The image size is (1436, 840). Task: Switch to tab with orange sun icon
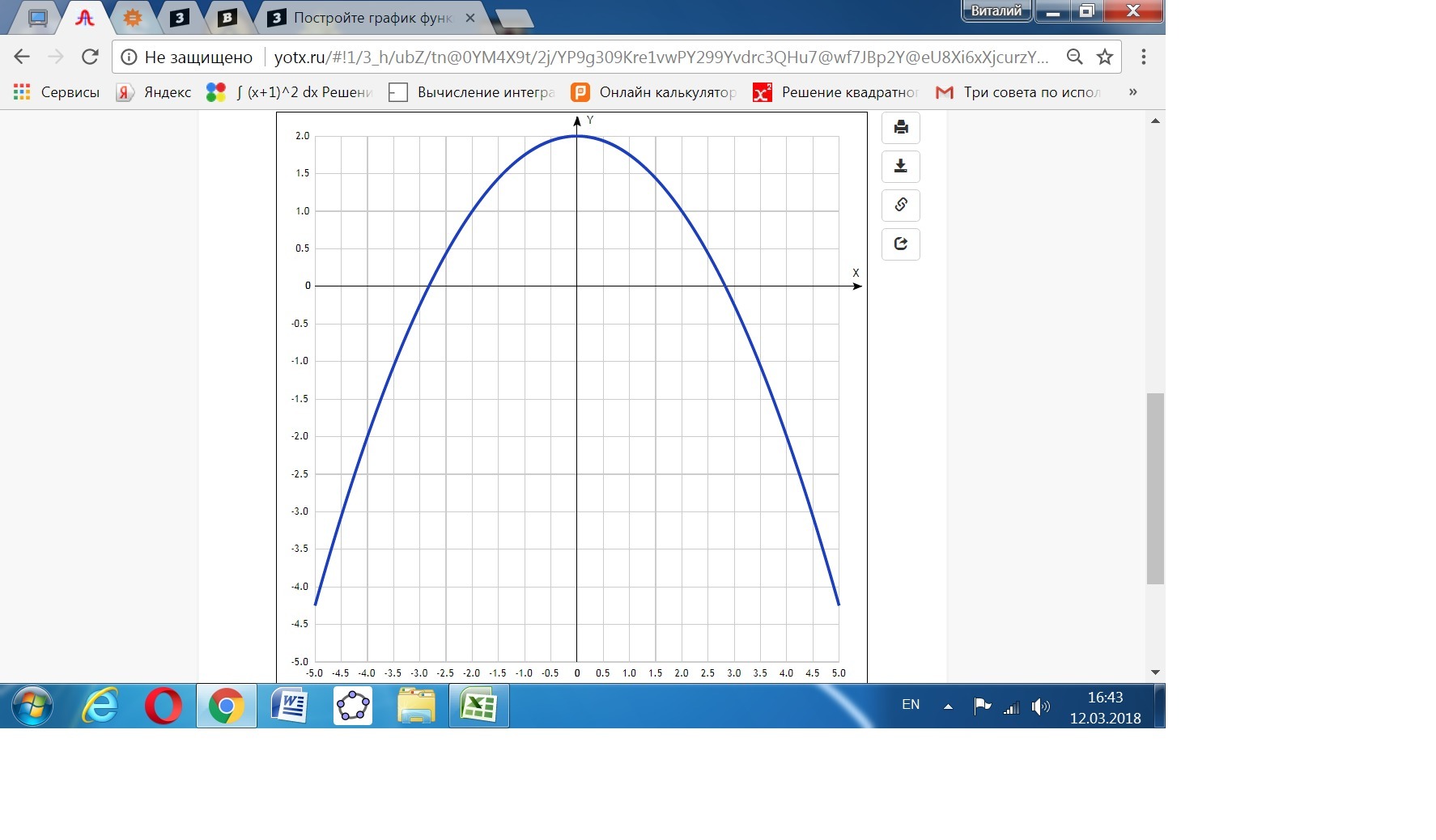(x=132, y=18)
